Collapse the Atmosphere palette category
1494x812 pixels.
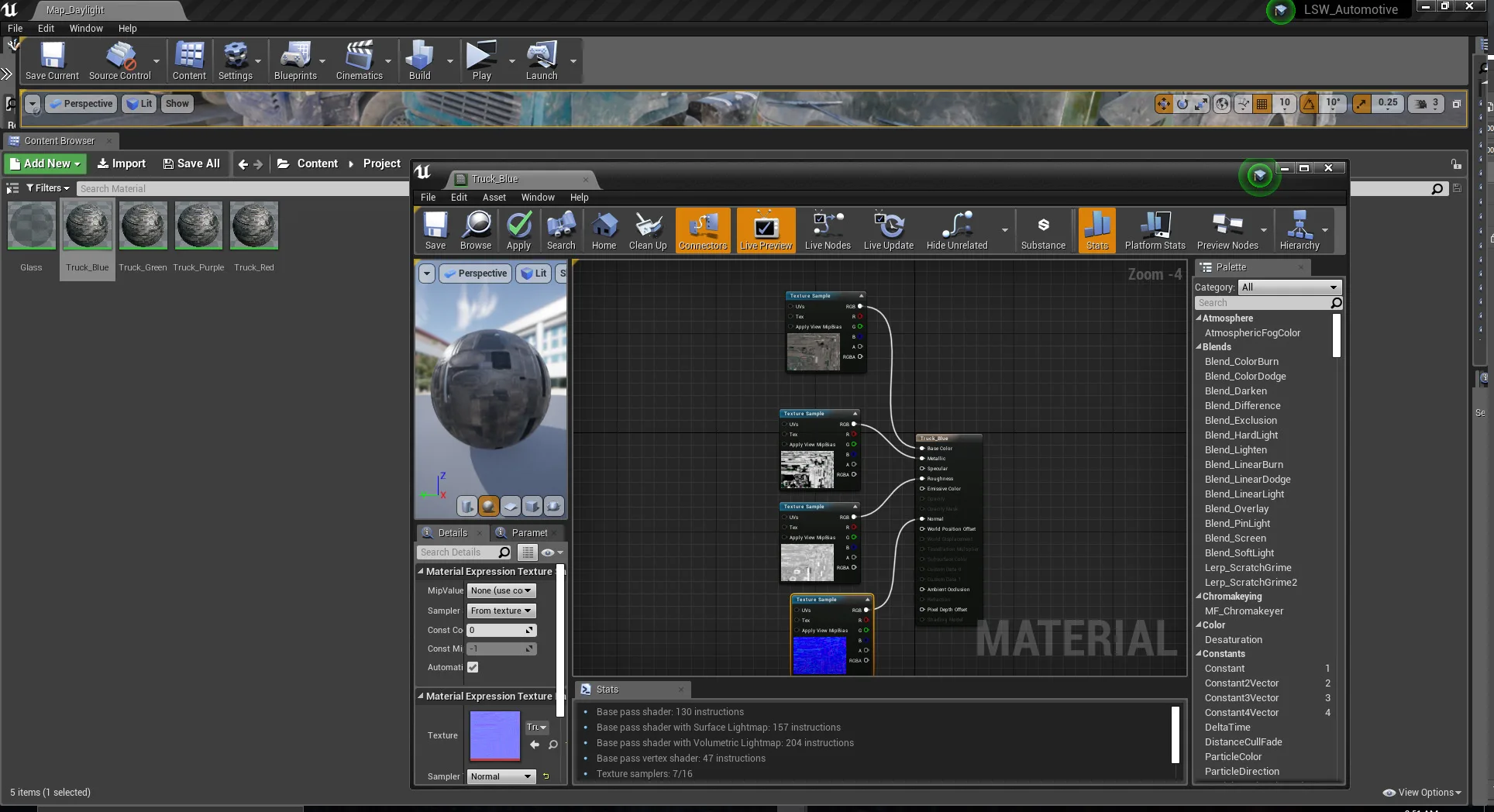coord(1199,318)
